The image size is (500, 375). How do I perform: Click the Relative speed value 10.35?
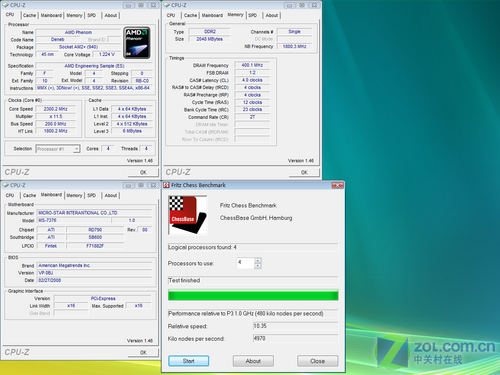(296, 326)
